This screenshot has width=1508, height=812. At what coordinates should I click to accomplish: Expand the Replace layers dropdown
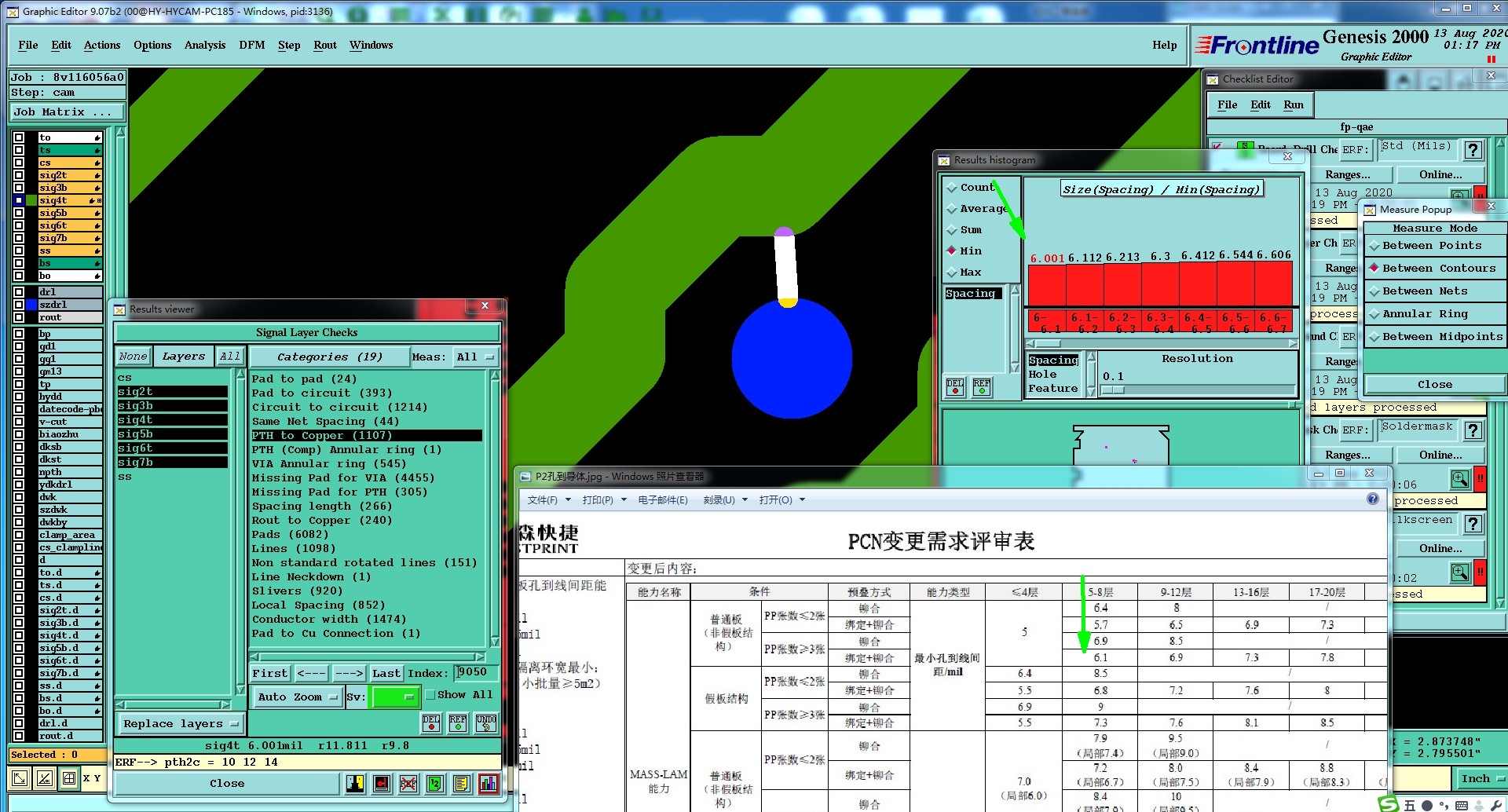[181, 723]
